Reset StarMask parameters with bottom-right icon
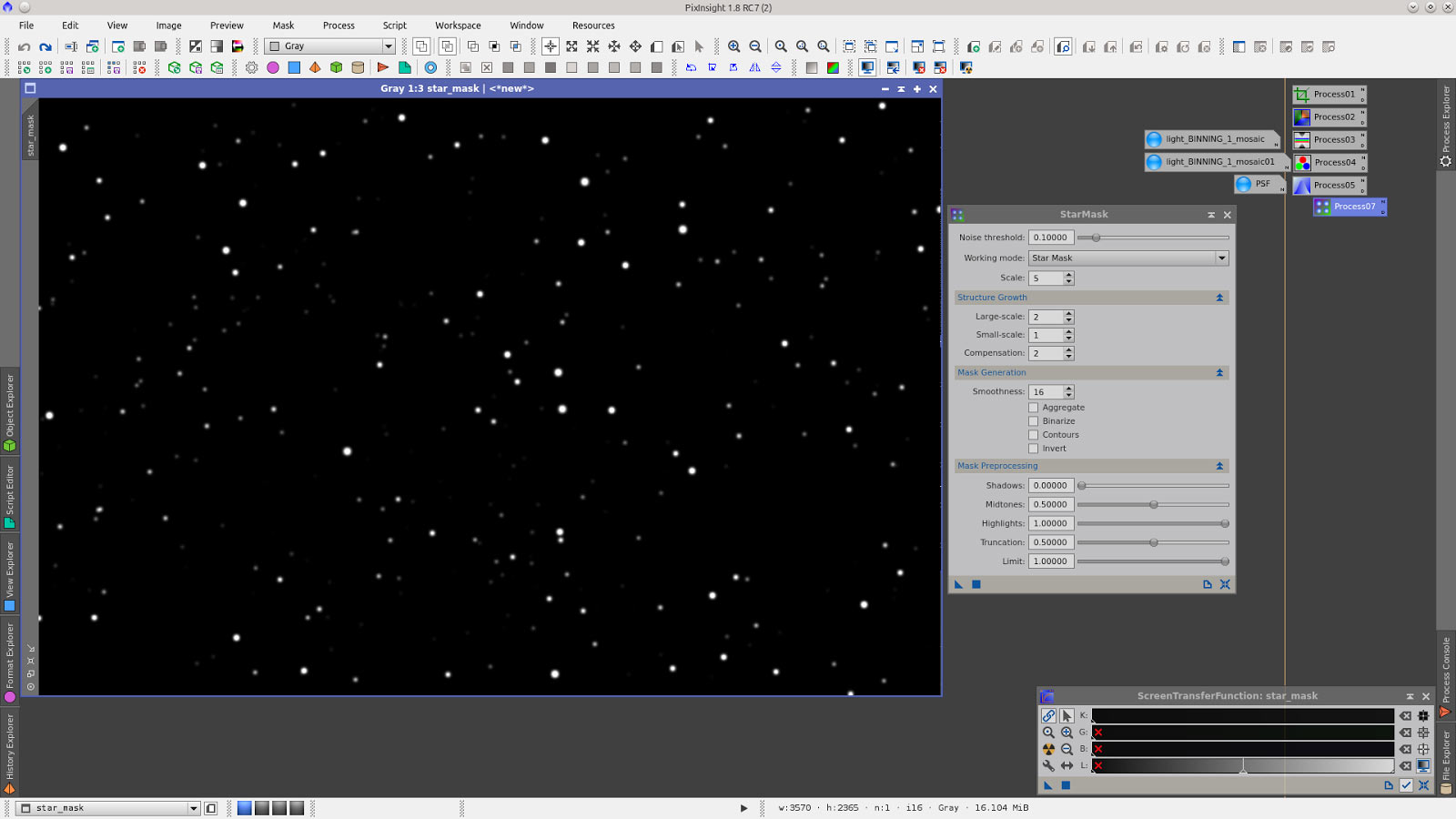The height and width of the screenshot is (819, 1456). tap(1225, 584)
